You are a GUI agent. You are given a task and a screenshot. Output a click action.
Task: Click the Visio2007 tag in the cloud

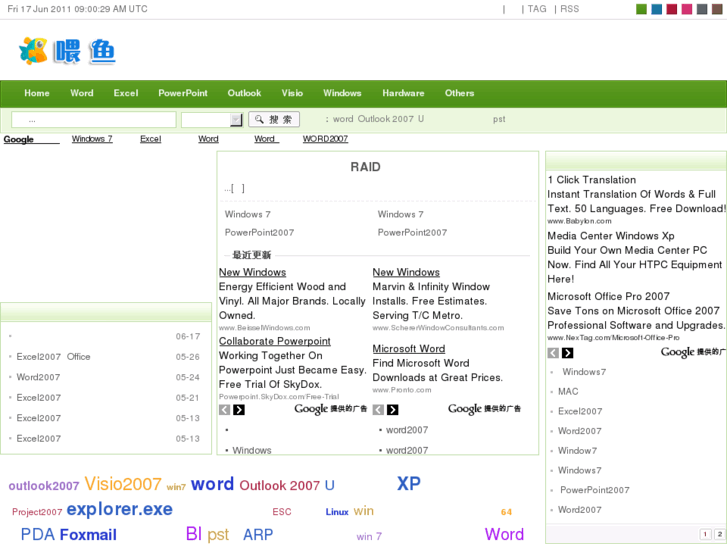123,484
